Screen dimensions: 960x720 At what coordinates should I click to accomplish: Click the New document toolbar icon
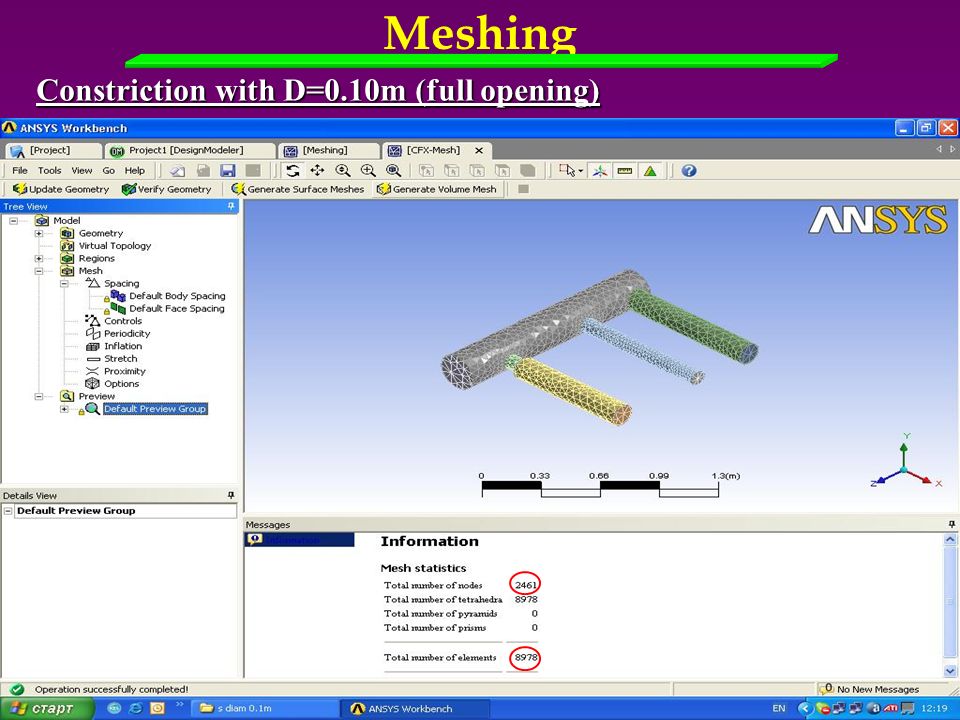178,171
